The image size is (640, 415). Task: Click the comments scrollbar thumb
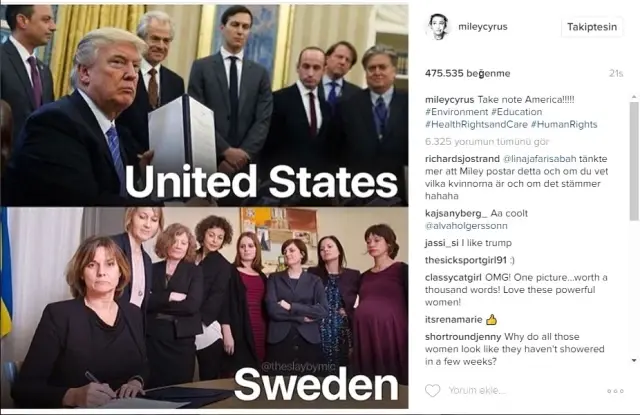(634, 161)
